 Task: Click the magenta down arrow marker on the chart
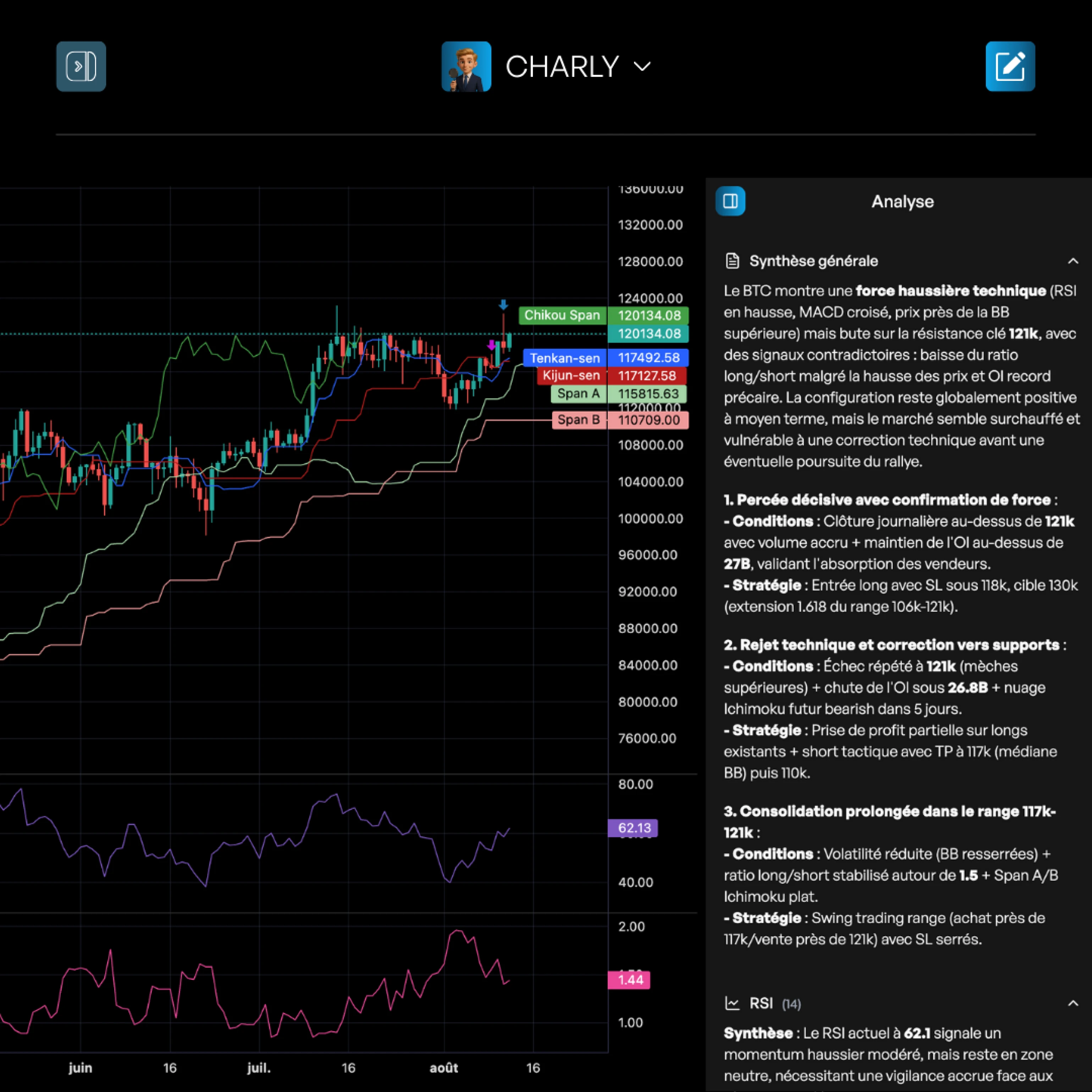[491, 345]
